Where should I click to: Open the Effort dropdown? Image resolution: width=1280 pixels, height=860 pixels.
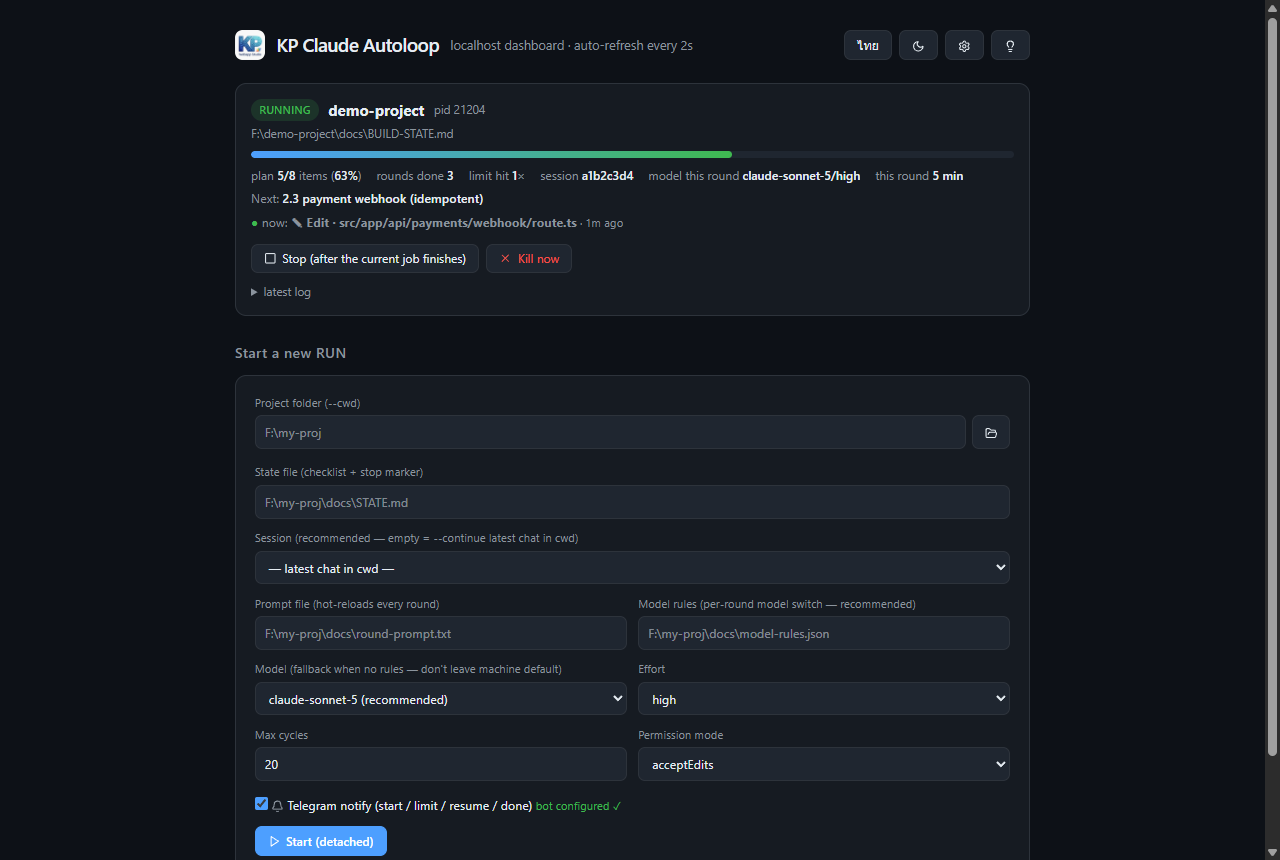click(x=824, y=699)
